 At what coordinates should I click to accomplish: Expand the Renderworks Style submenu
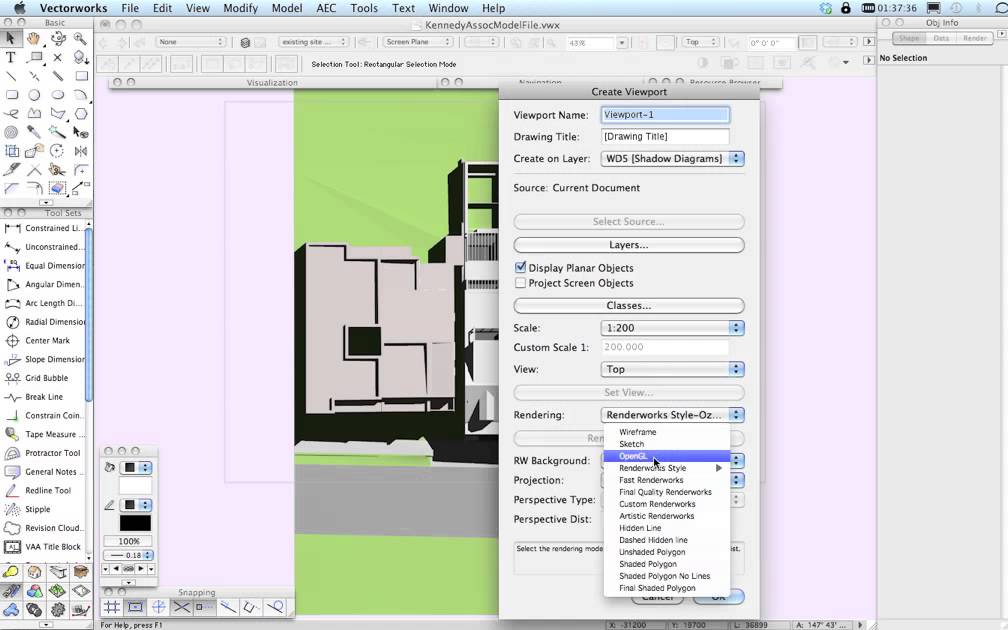point(667,468)
